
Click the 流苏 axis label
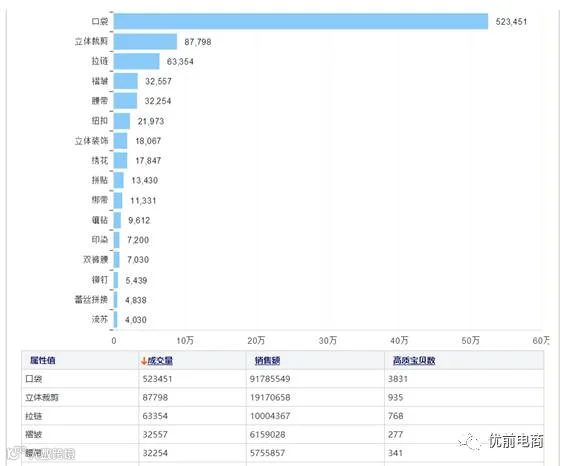click(100, 319)
